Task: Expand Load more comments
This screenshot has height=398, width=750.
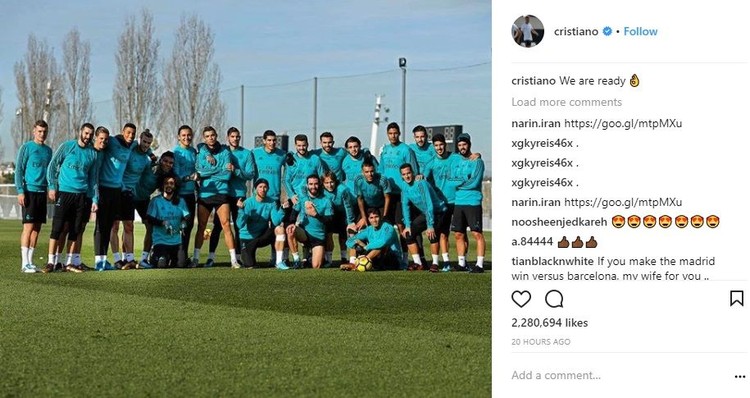Action: pyautogui.click(x=566, y=102)
